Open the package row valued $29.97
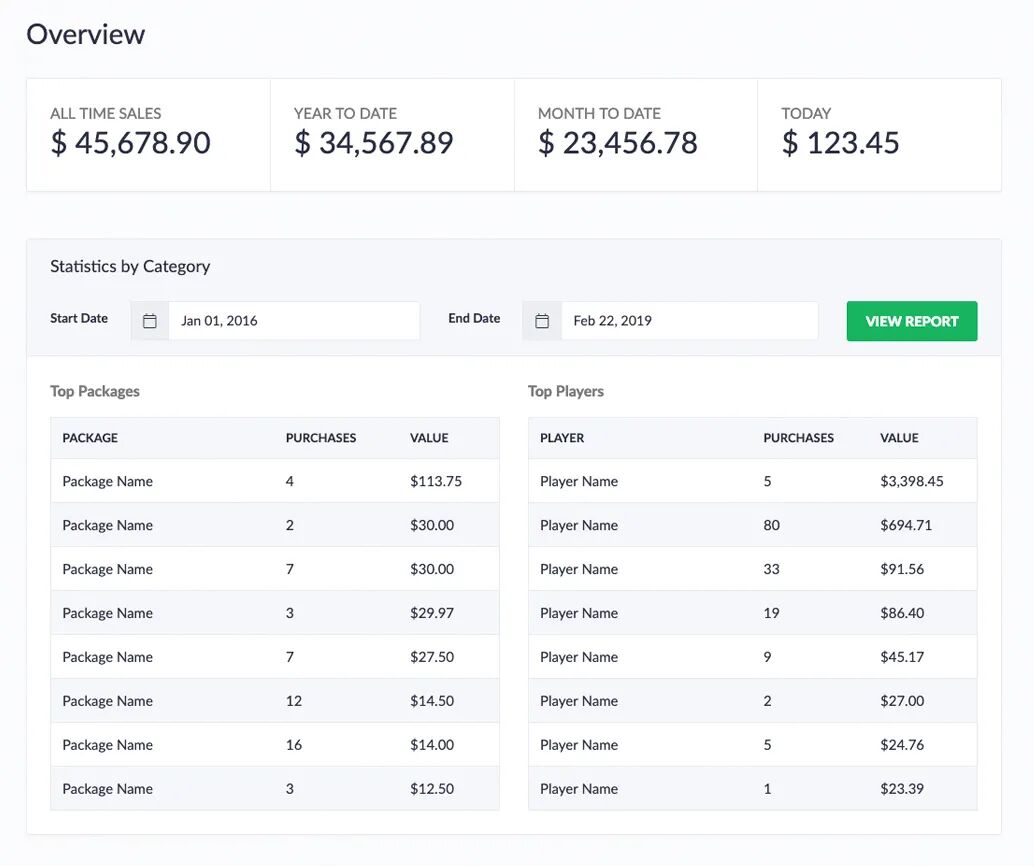The width and height of the screenshot is (1034, 866). pyautogui.click(x=274, y=613)
